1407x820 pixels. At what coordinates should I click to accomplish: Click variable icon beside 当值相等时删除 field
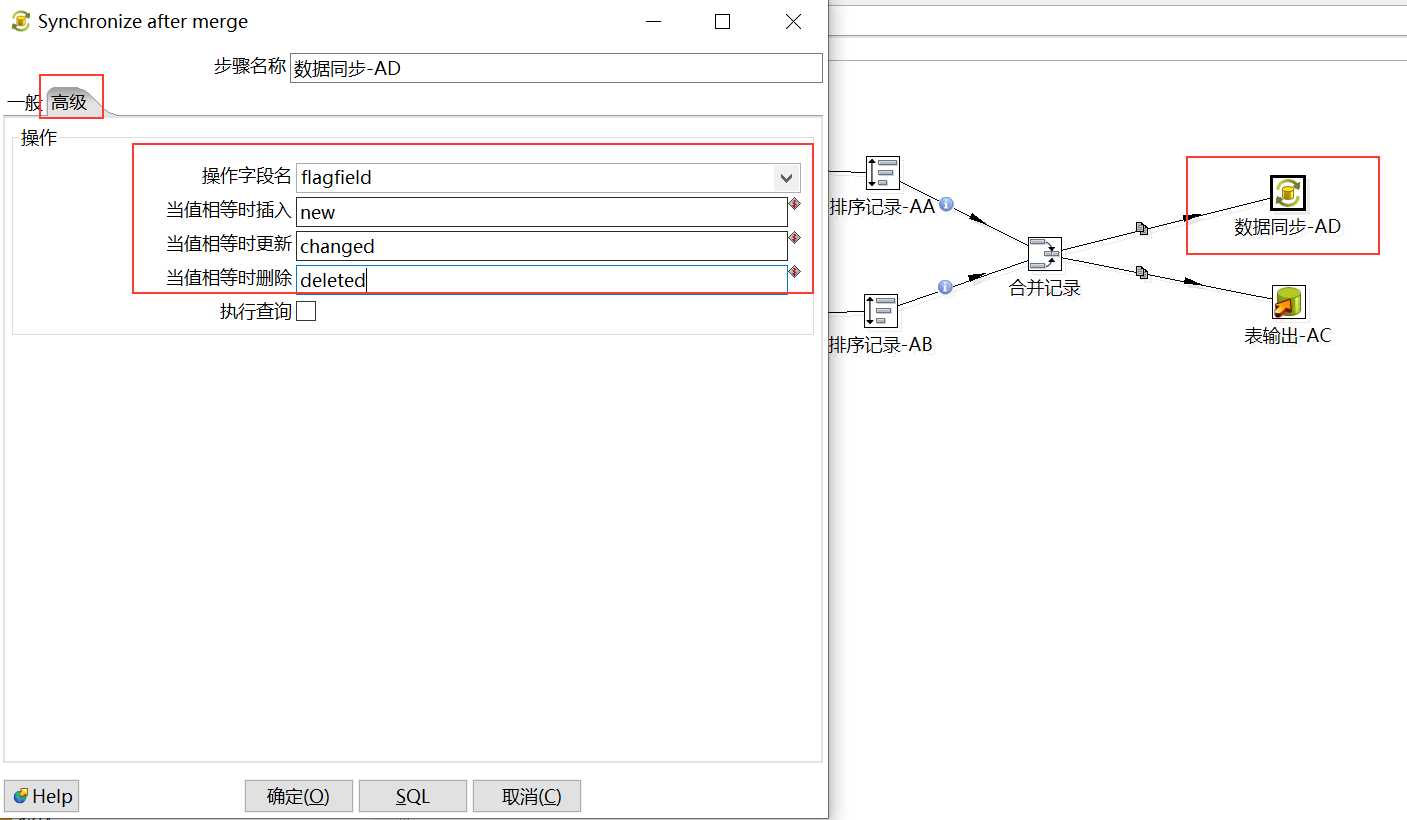(795, 272)
